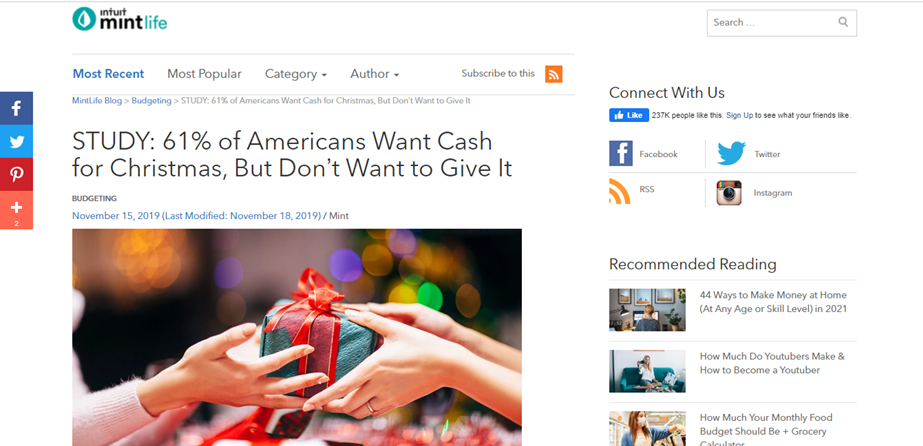Share article via Facebook sidebar icon

(16, 108)
